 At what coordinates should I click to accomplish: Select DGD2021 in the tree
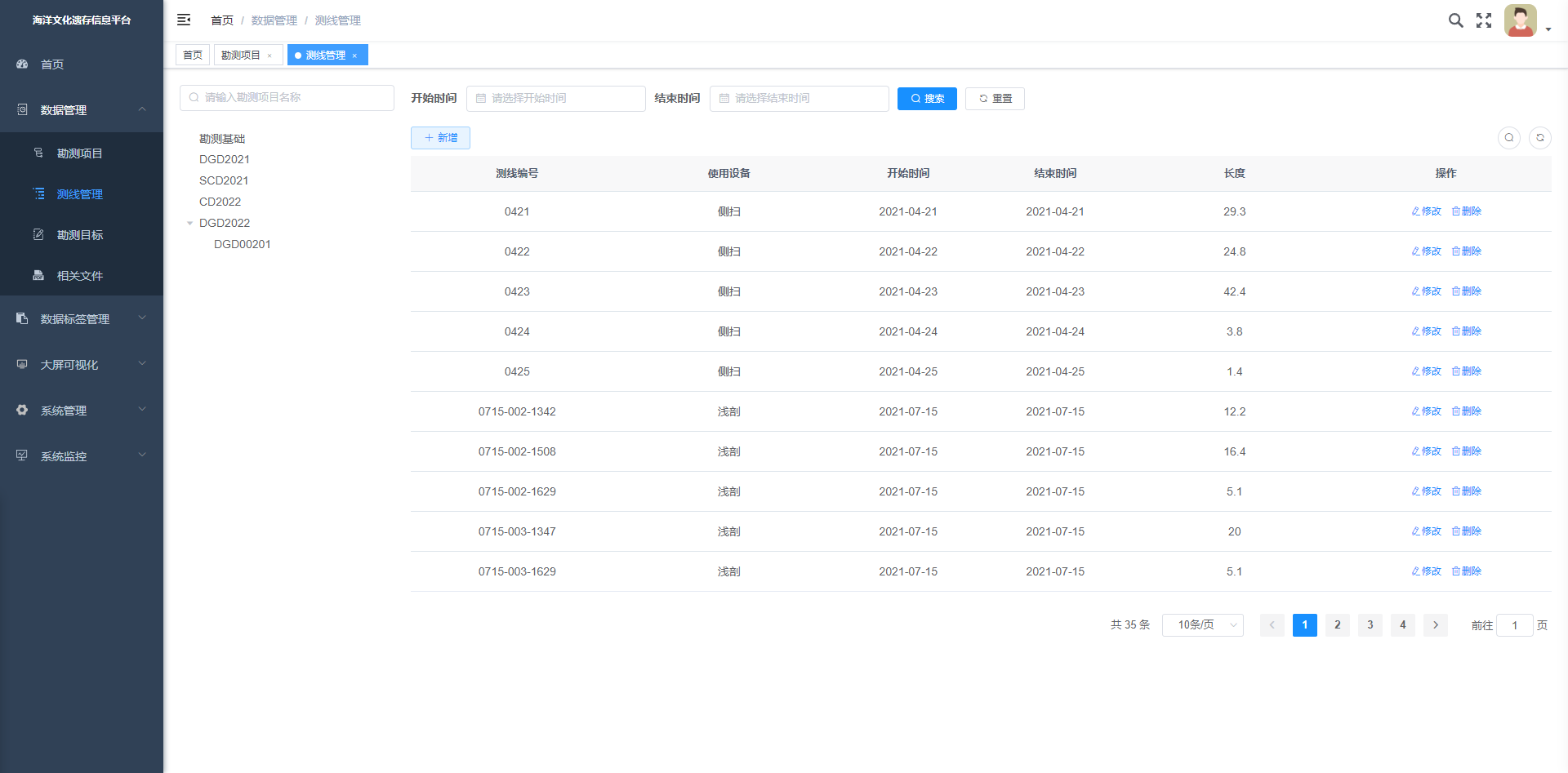[225, 159]
